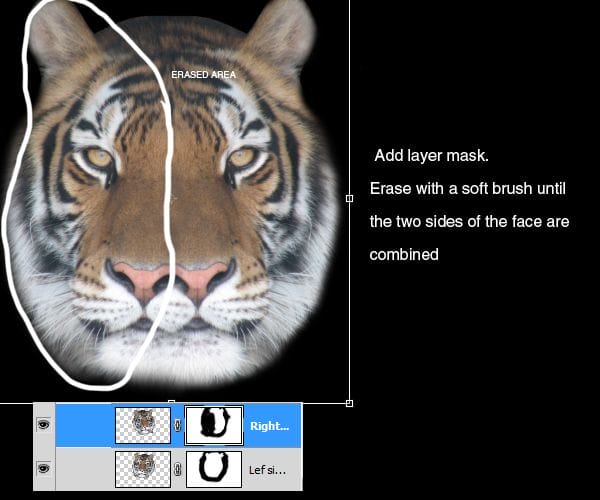Hide the Right side layer via eye icon
This screenshot has height=500, width=600.
(x=43, y=425)
